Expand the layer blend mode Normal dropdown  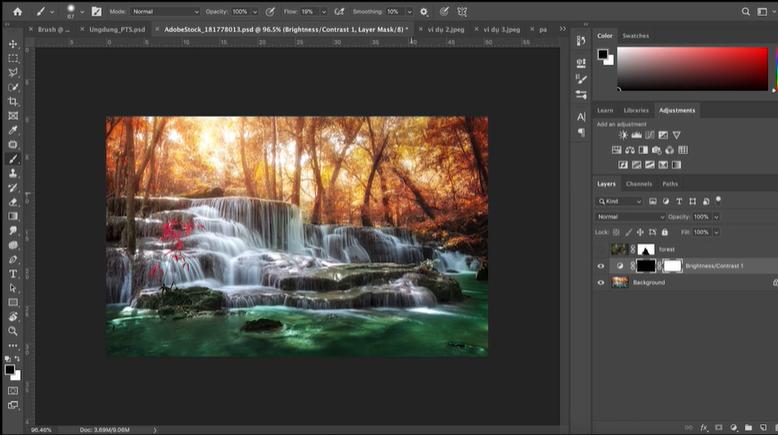coord(630,217)
